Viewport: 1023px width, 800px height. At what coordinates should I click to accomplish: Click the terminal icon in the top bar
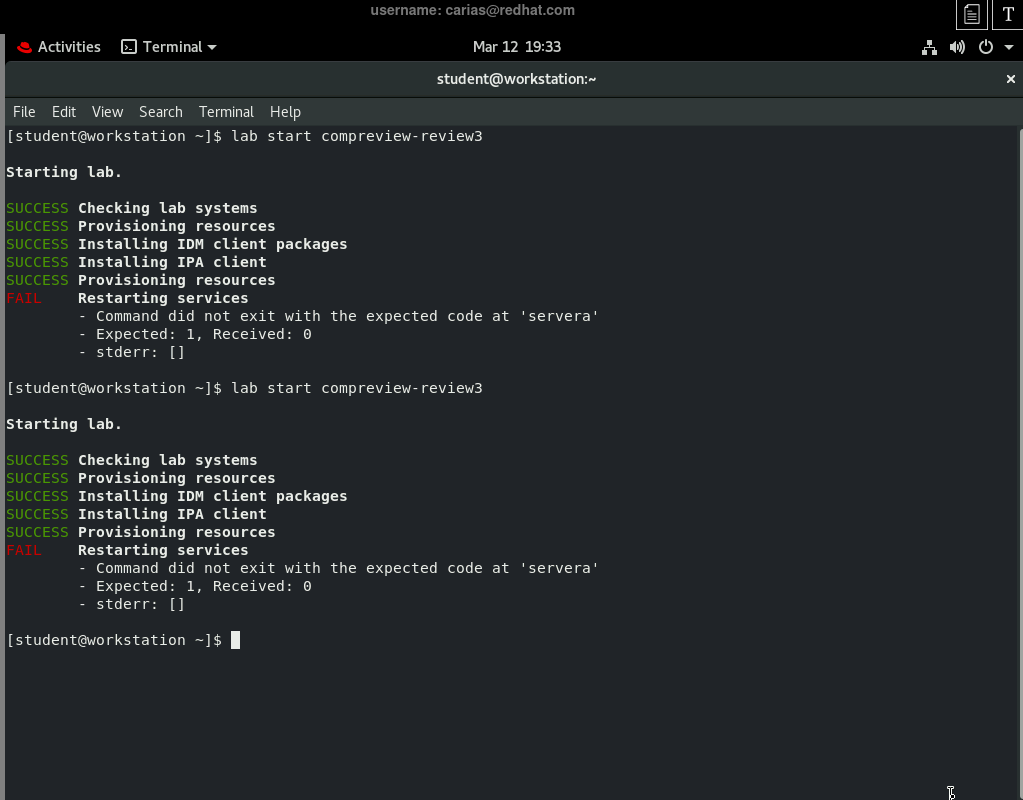click(x=129, y=47)
